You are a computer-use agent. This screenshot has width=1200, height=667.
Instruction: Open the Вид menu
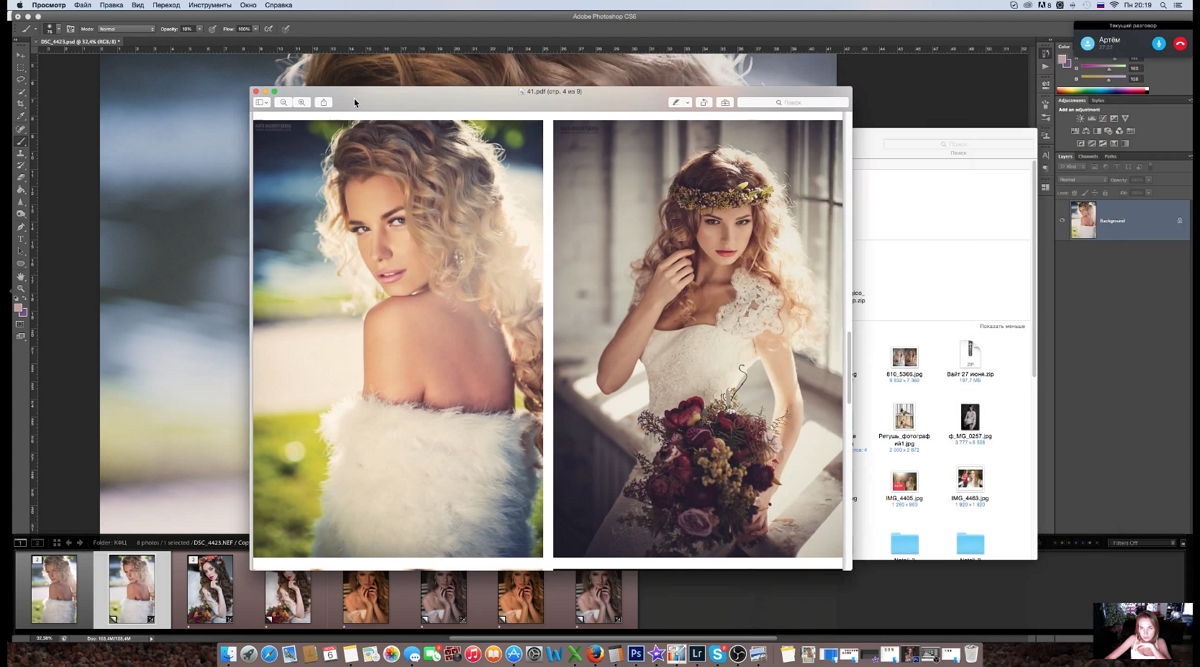tap(138, 5)
